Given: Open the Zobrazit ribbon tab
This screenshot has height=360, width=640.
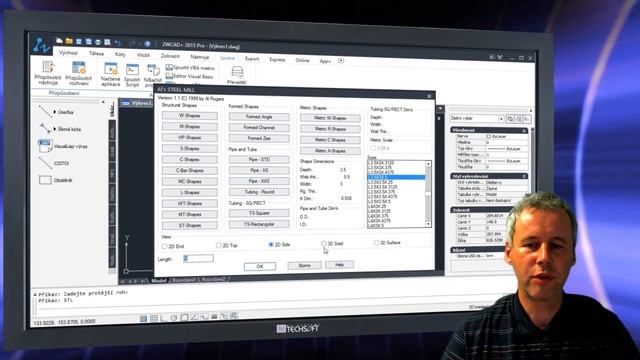Looking at the screenshot, I should click(170, 56).
